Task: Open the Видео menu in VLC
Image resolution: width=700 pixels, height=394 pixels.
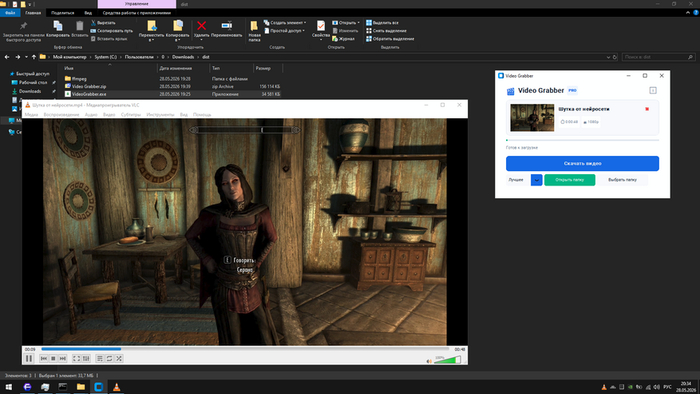Action: click(x=109, y=115)
